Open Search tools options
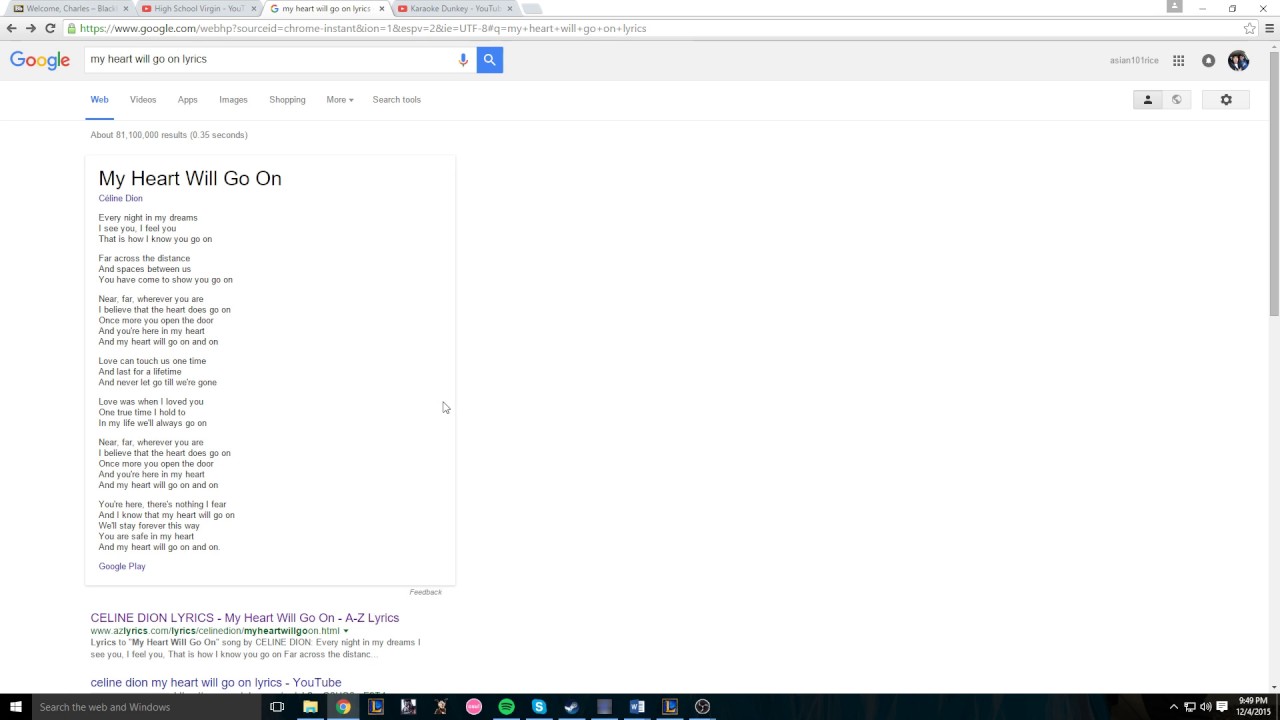 (397, 100)
